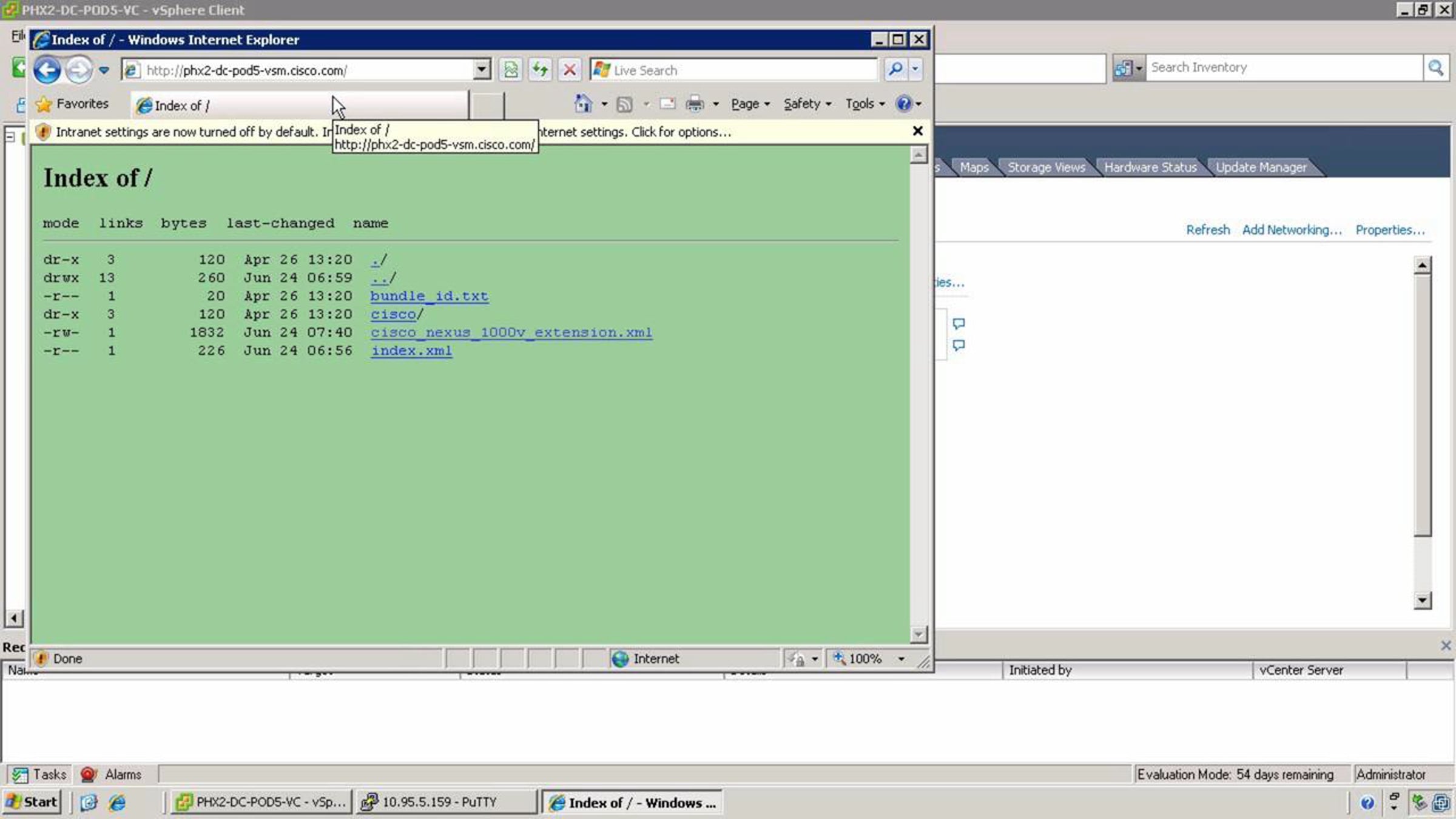
Task: Click the Live Search magnifier button
Action: (x=895, y=70)
